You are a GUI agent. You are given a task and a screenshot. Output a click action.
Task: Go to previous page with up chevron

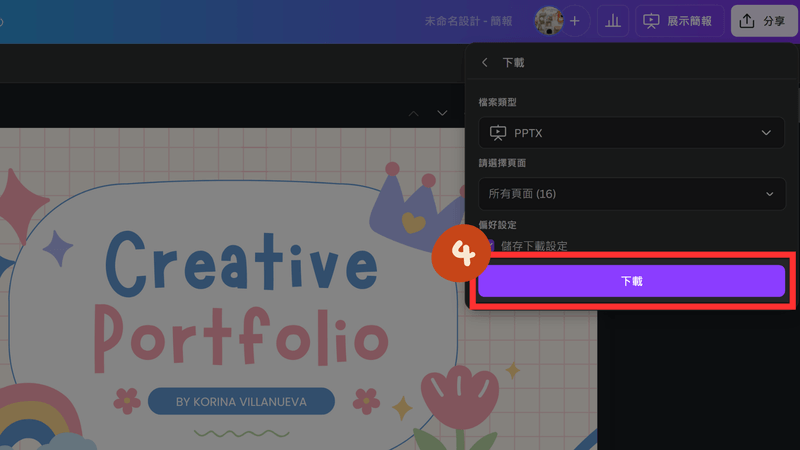tap(414, 113)
